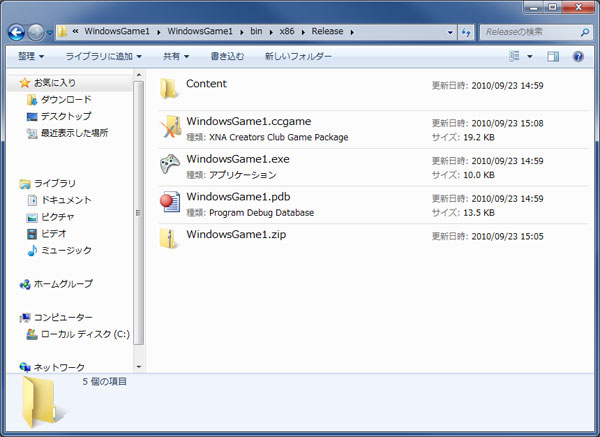
Task: Open デスクトップ in sidebar
Action: (x=66, y=116)
